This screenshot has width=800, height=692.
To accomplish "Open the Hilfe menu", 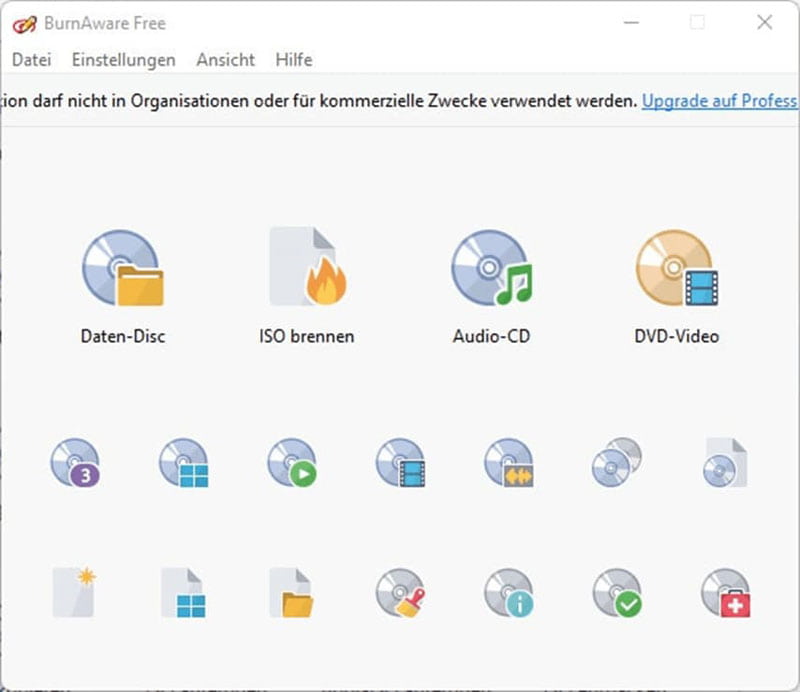I will pos(294,60).
